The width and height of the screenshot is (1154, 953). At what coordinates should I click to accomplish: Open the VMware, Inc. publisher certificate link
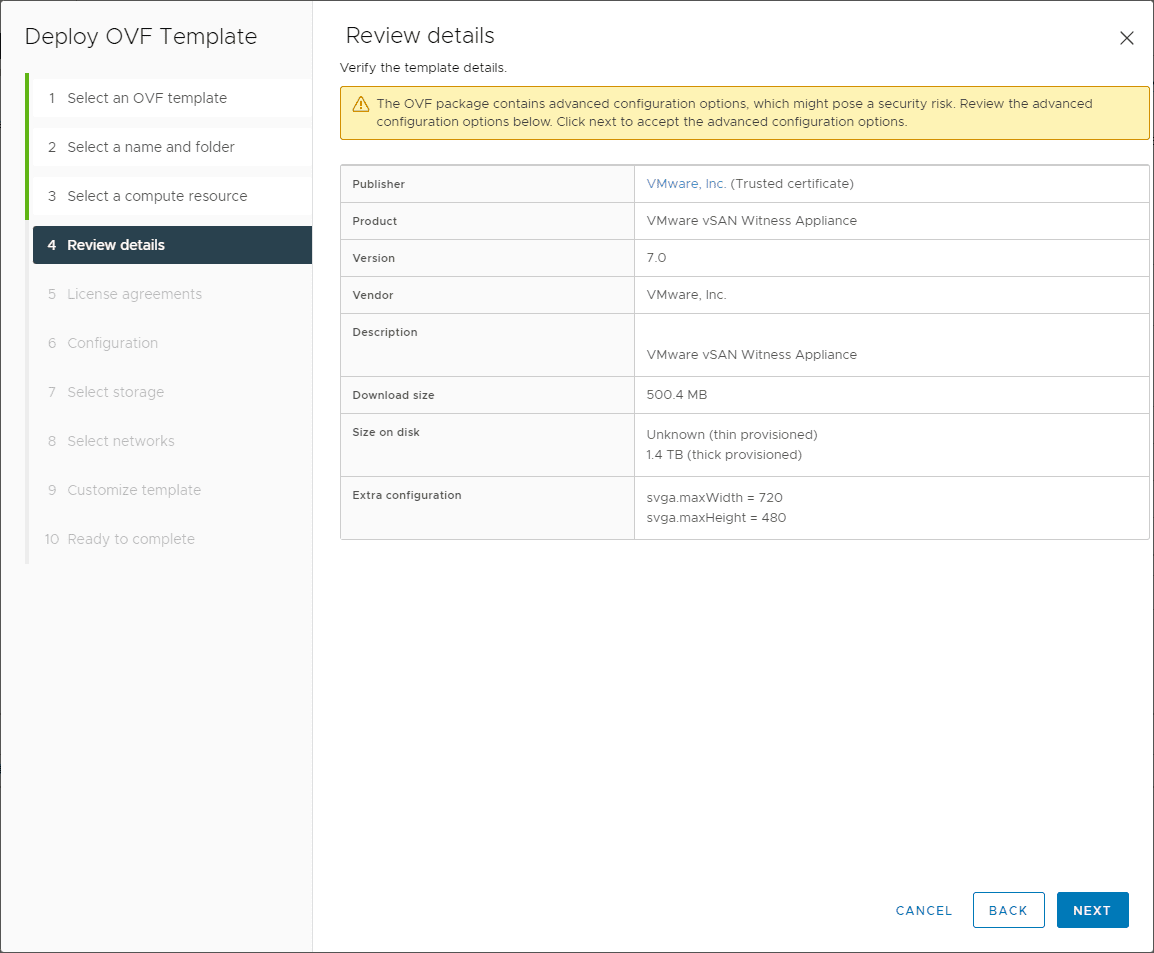686,184
